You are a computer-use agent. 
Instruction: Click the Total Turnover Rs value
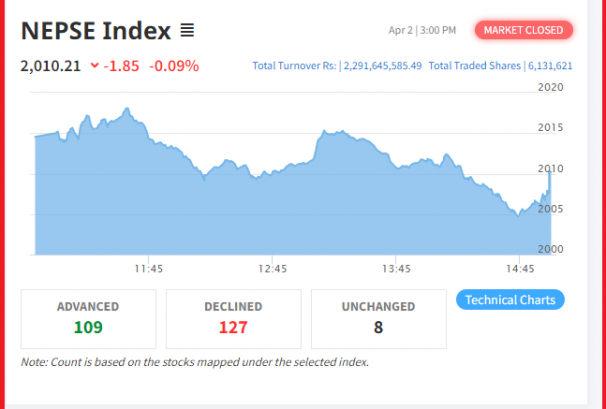pos(383,66)
